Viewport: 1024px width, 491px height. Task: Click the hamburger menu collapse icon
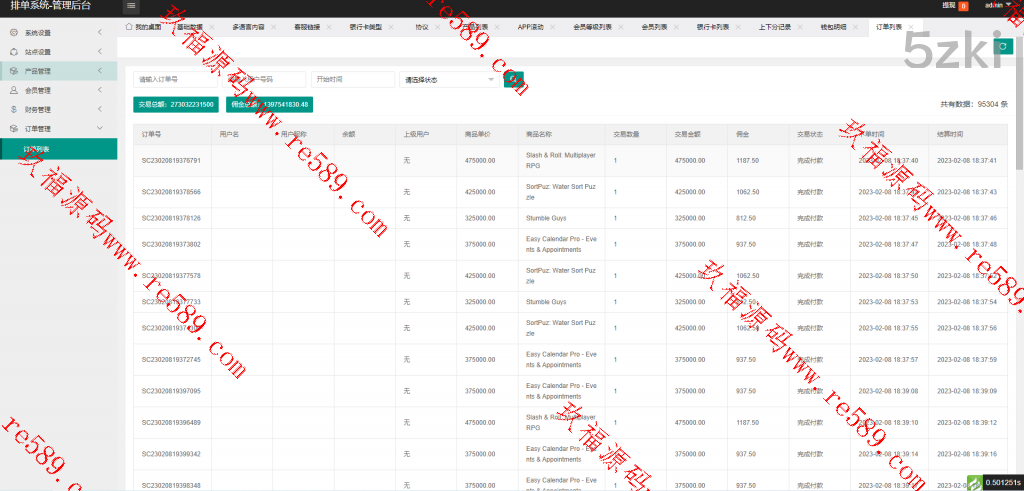131,6
